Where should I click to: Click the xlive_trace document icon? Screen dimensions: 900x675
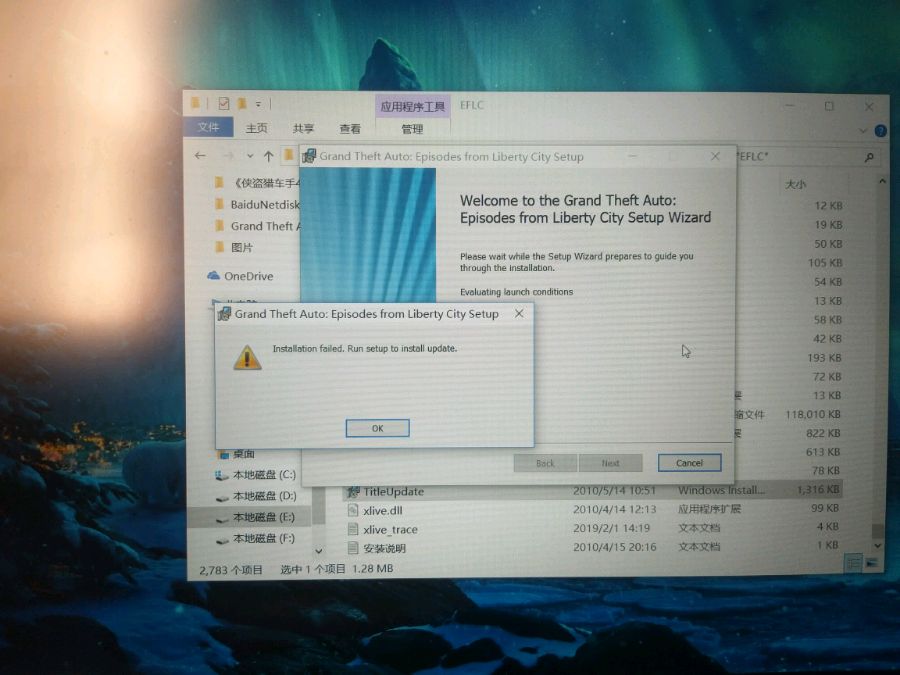coord(353,529)
